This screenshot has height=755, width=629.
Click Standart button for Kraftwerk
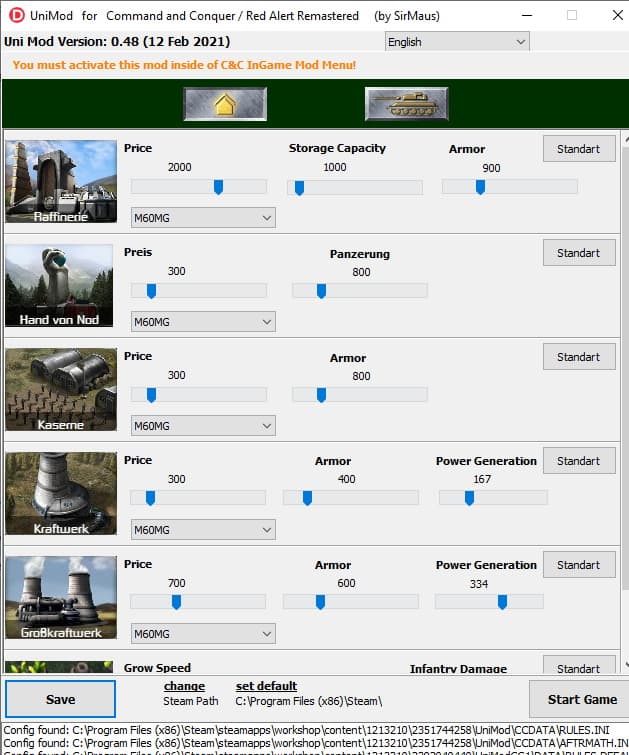(579, 461)
